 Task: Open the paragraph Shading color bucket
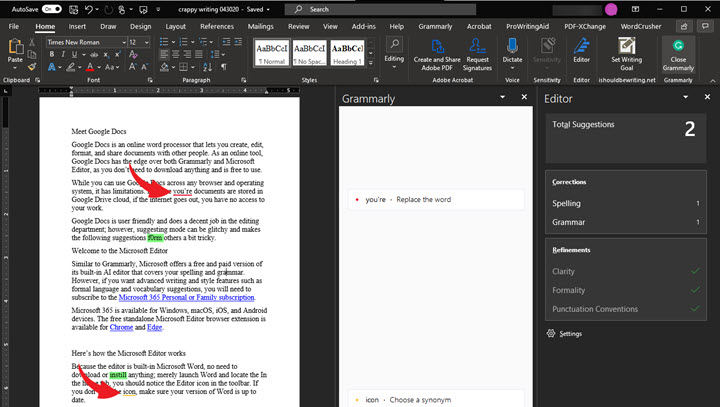164,67
